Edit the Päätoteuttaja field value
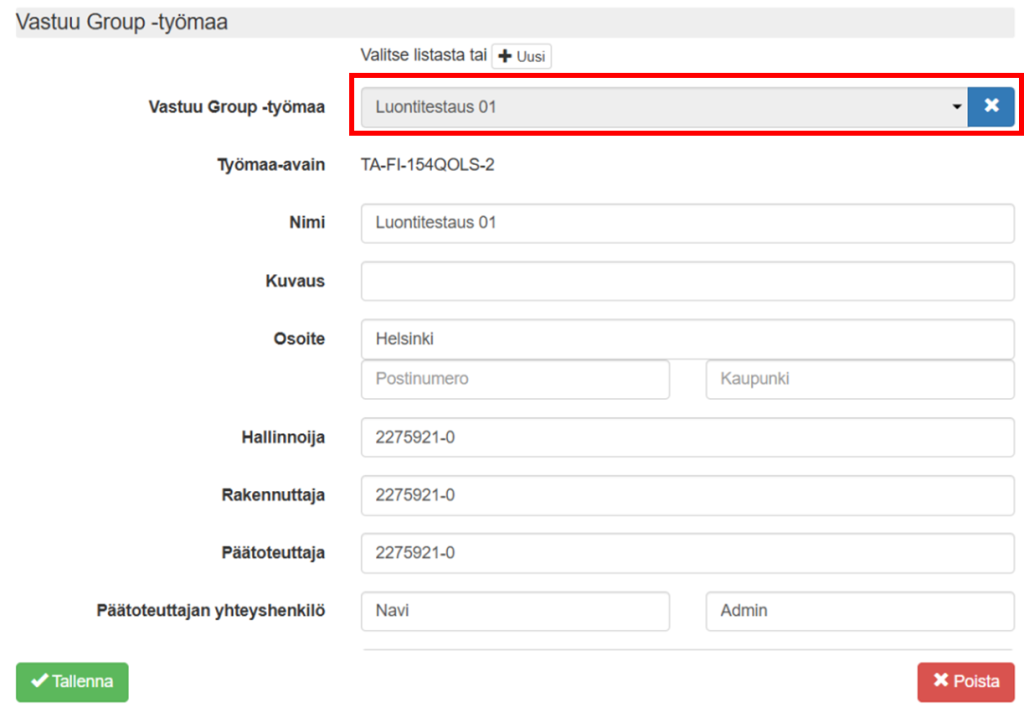The width and height of the screenshot is (1024, 708). [x=688, y=553]
